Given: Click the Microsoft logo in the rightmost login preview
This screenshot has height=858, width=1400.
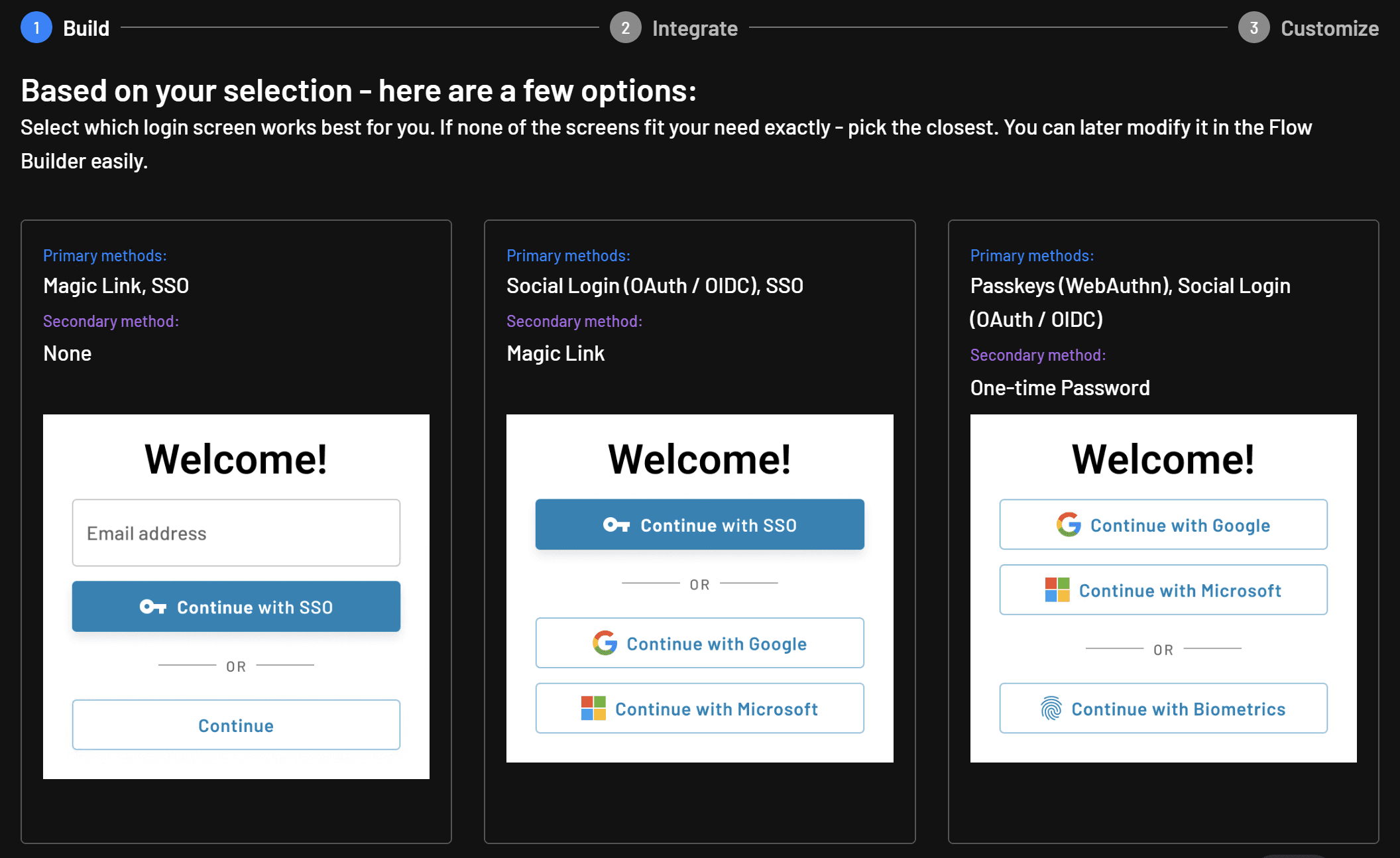Looking at the screenshot, I should coord(1058,589).
